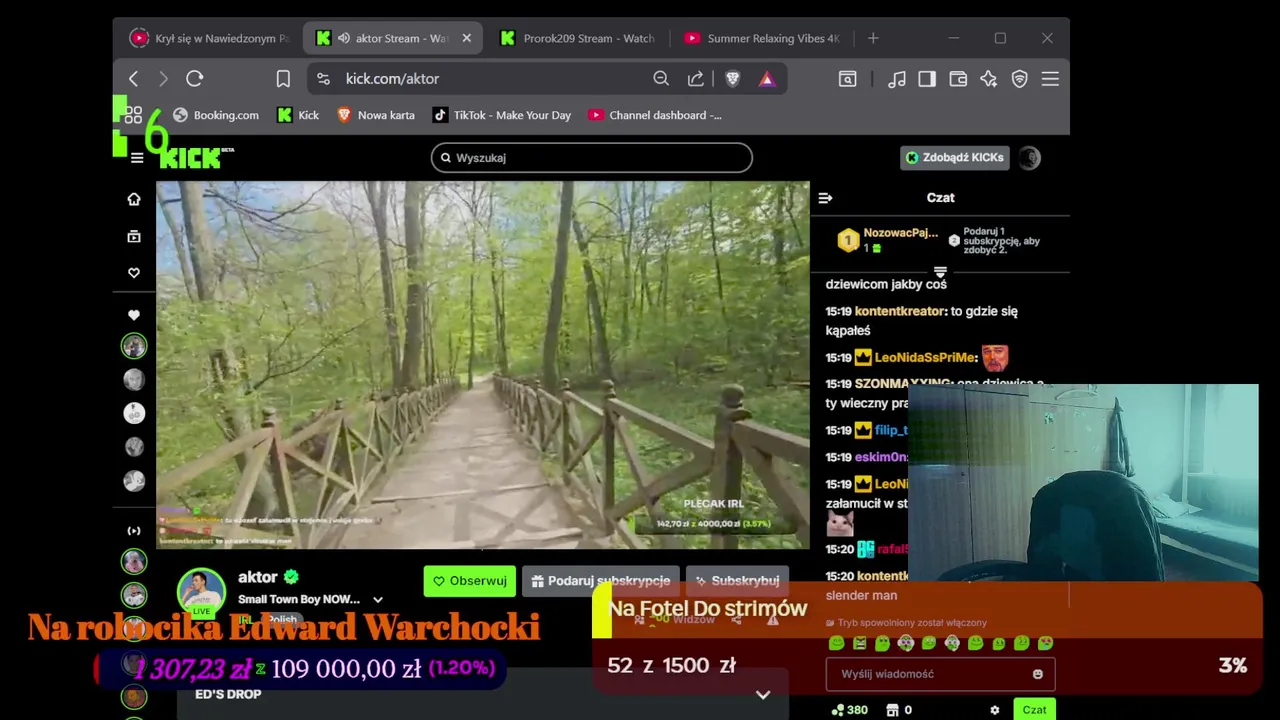This screenshot has width=1280, height=720.
Task: Click the Kick logo
Action: click(x=195, y=157)
